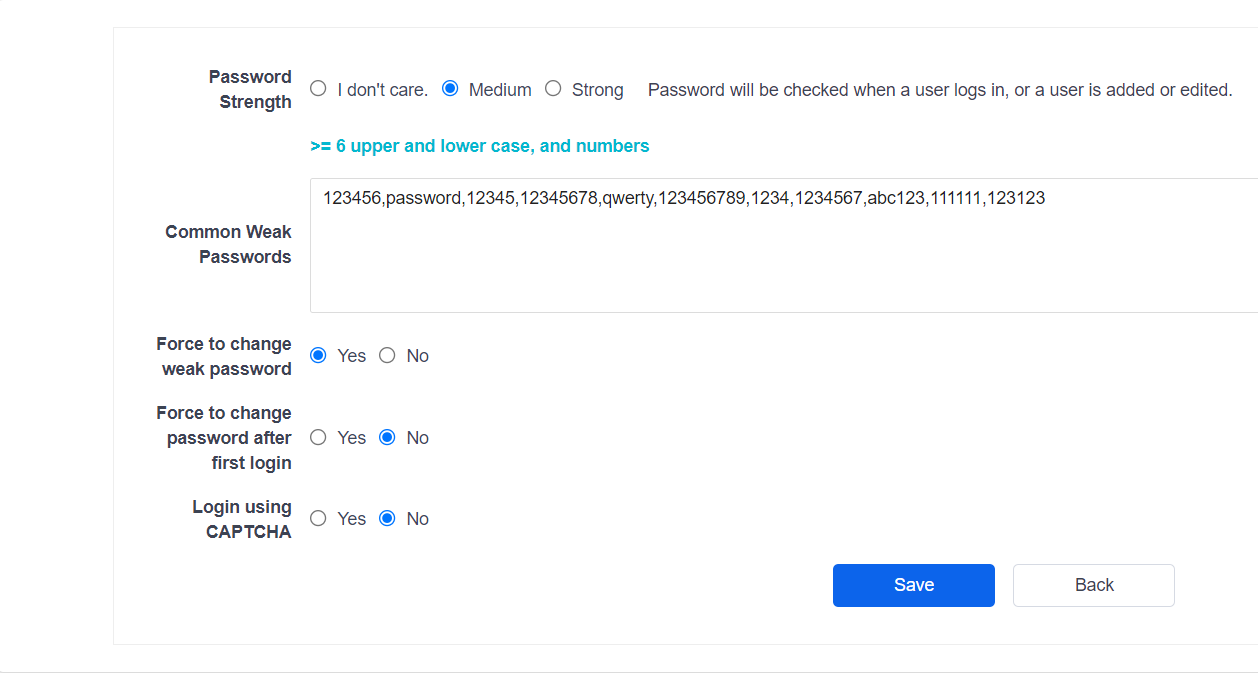Image resolution: width=1258 pixels, height=673 pixels.
Task: Click inside the Common Weak Passwords text area
Action: click(x=780, y=262)
